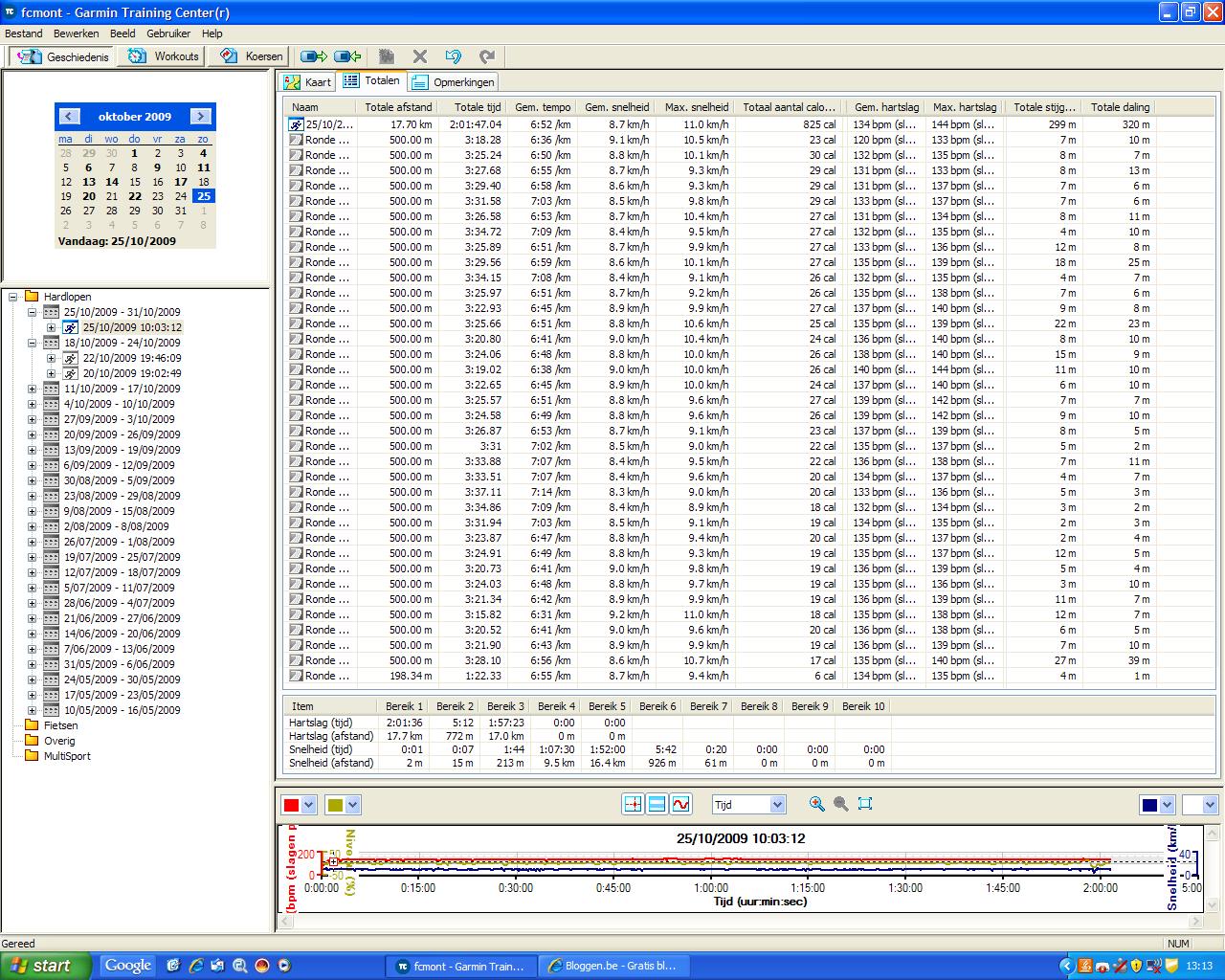The width and height of the screenshot is (1225, 980).
Task: Click the Workouts stopwatch icon
Action: [138, 56]
